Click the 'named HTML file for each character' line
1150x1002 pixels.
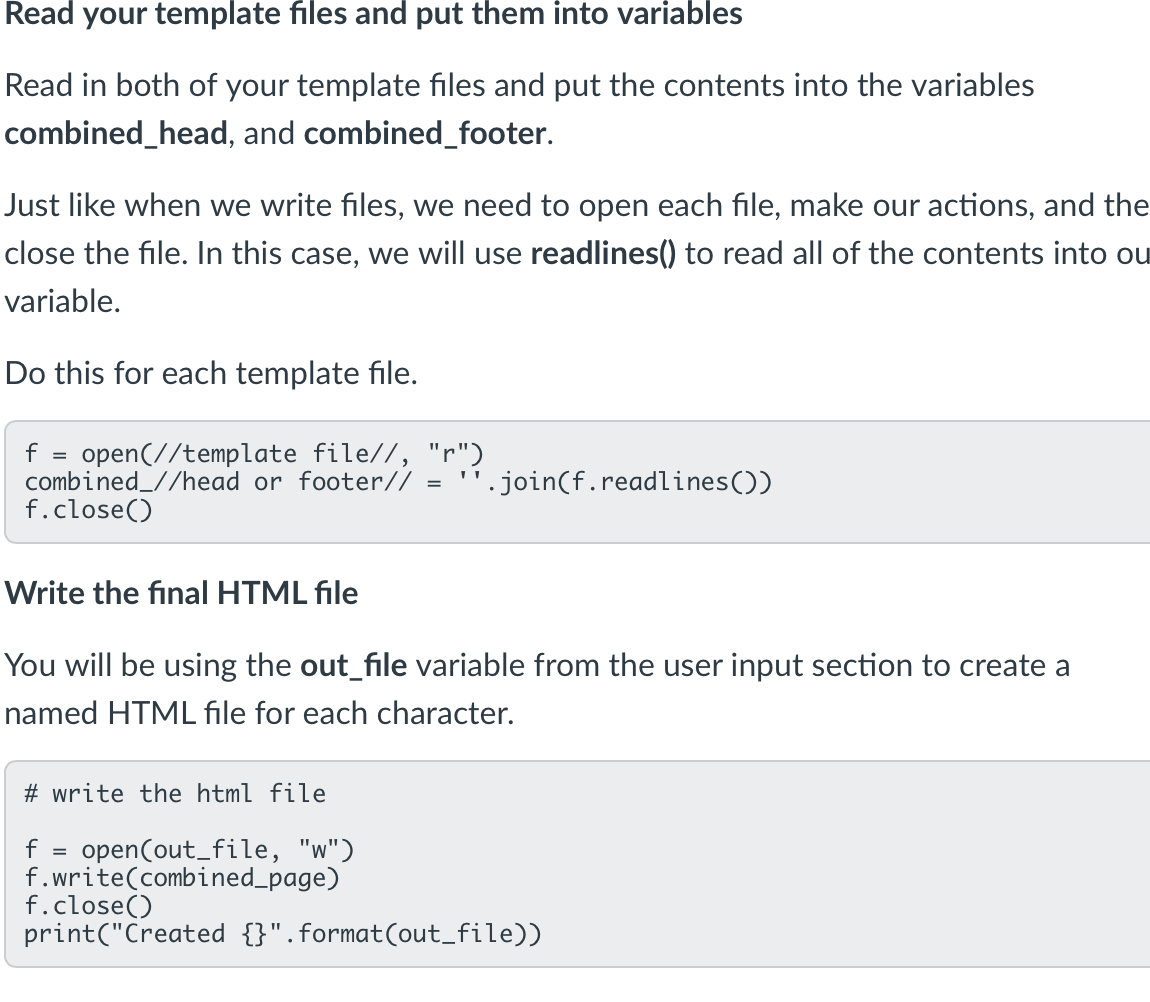(x=259, y=714)
